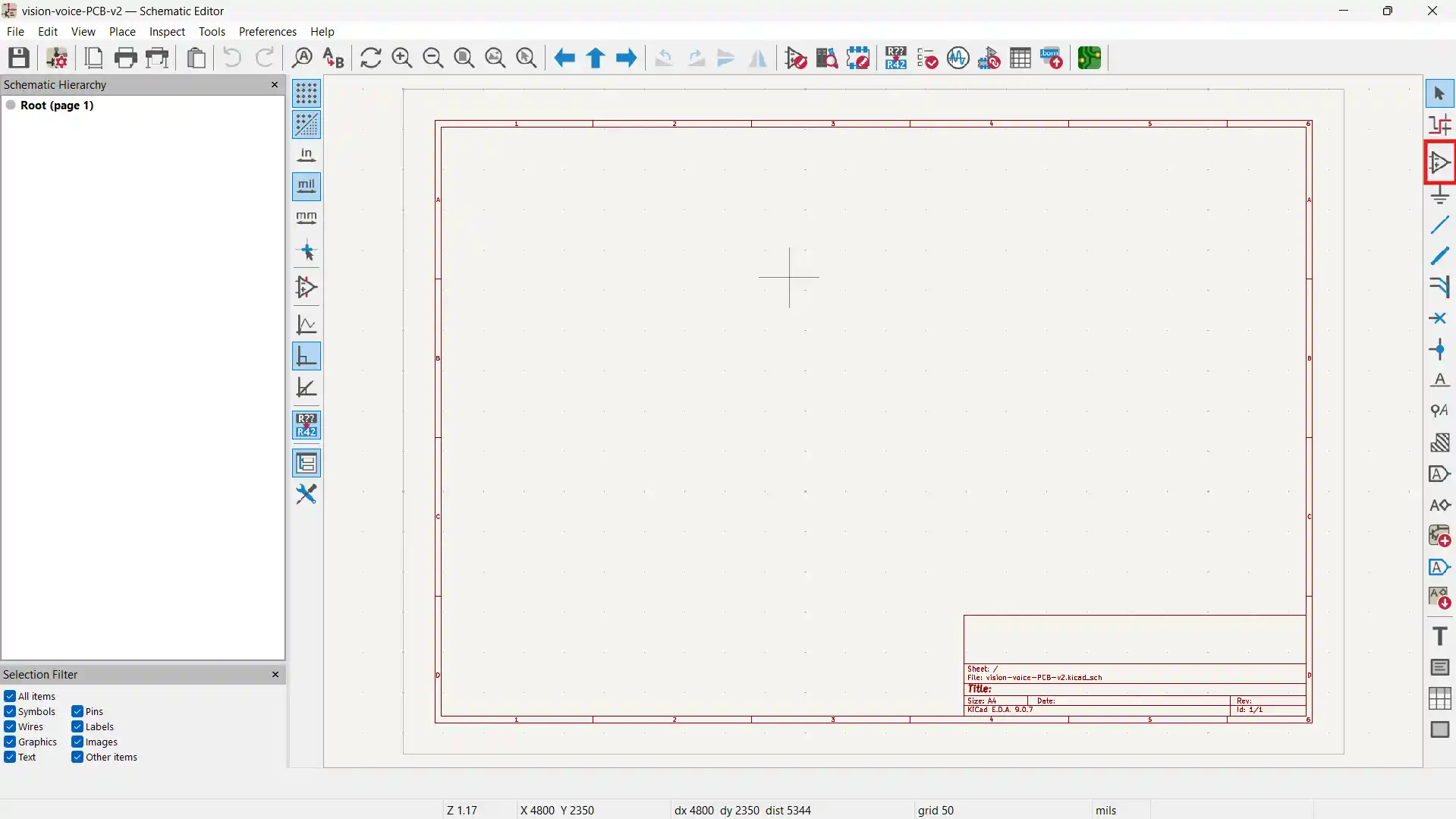Toggle the Labels selection filter
Image resolution: width=1456 pixels, height=819 pixels.
coord(77,726)
